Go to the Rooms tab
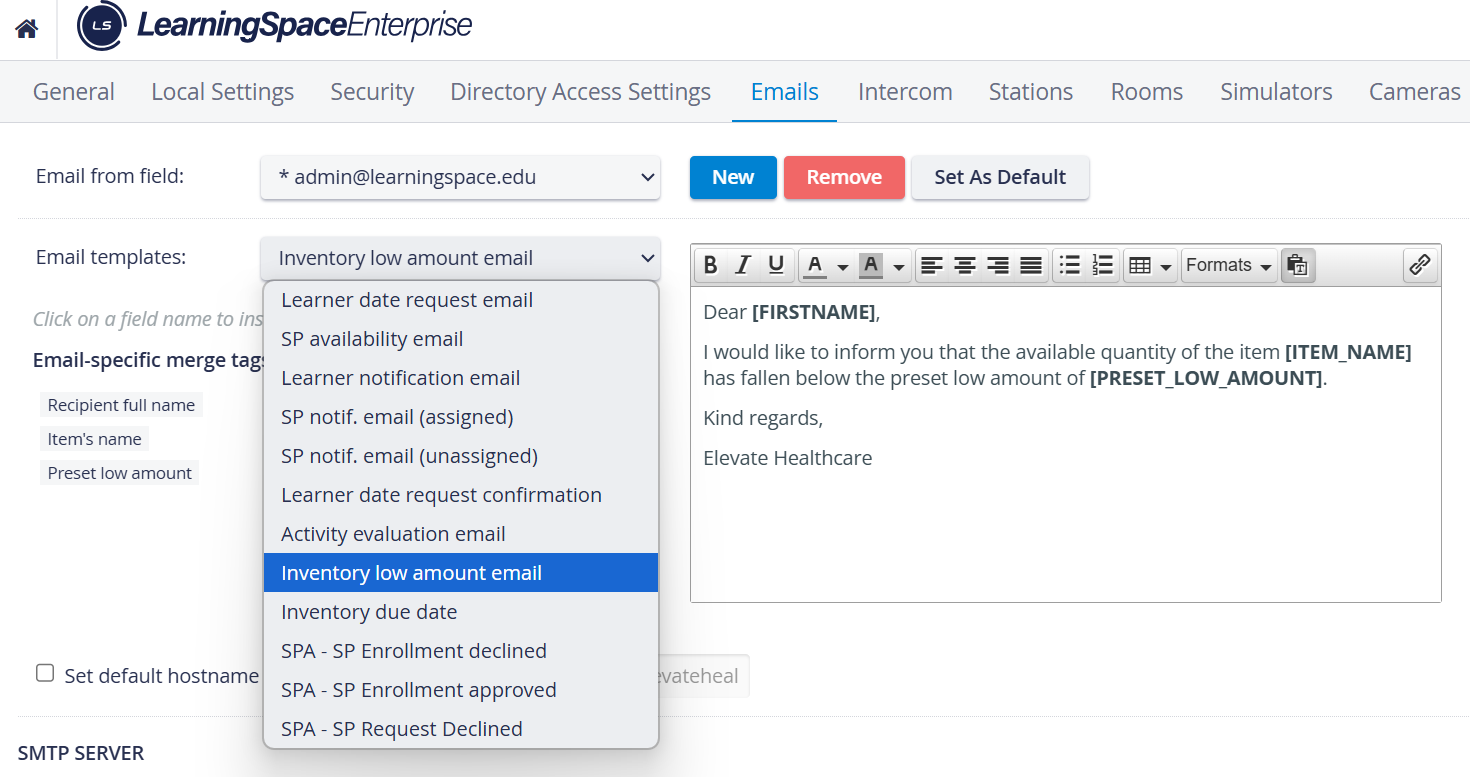This screenshot has height=777, width=1470. click(x=1147, y=92)
